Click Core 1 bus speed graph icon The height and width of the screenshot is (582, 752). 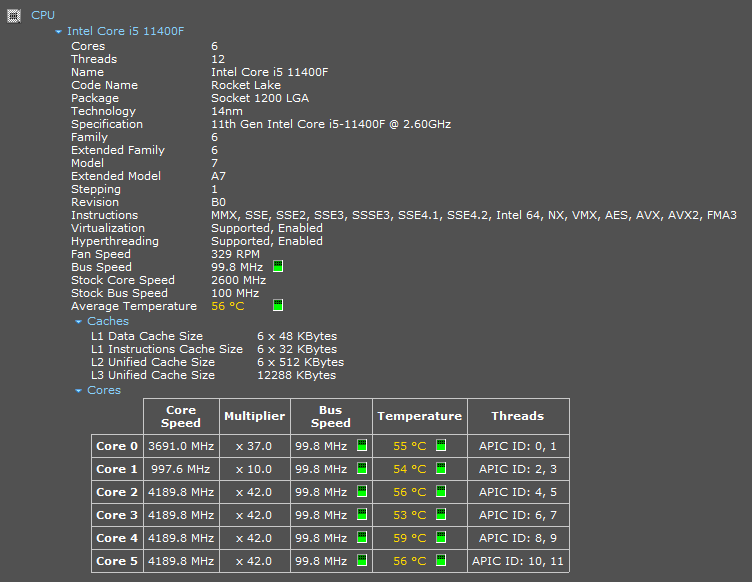click(x=362, y=469)
